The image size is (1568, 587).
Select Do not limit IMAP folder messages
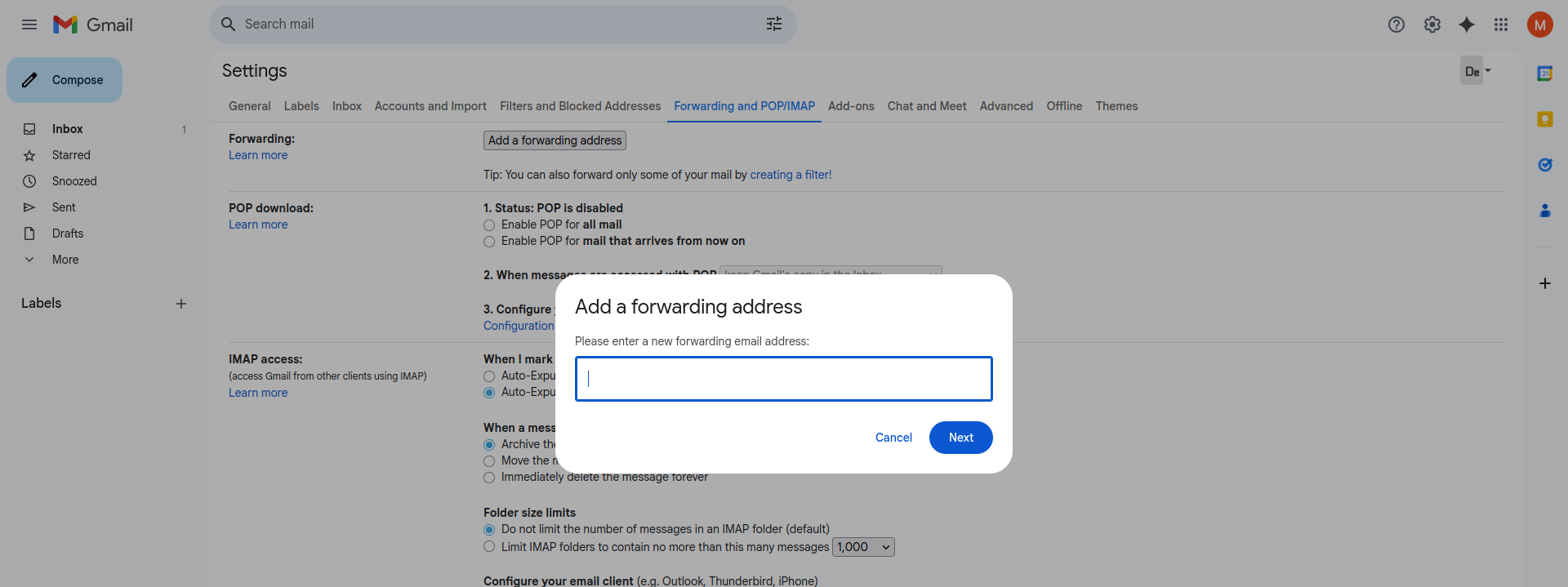pos(489,530)
